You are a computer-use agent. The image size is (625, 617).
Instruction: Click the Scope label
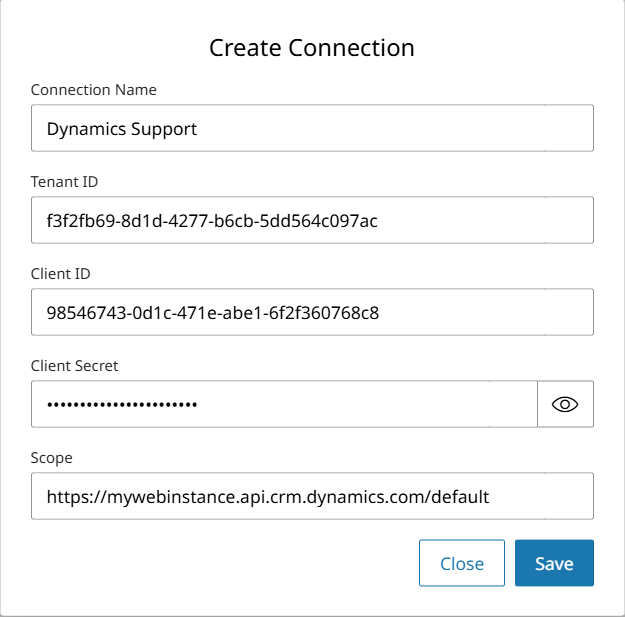pyautogui.click(x=51, y=458)
